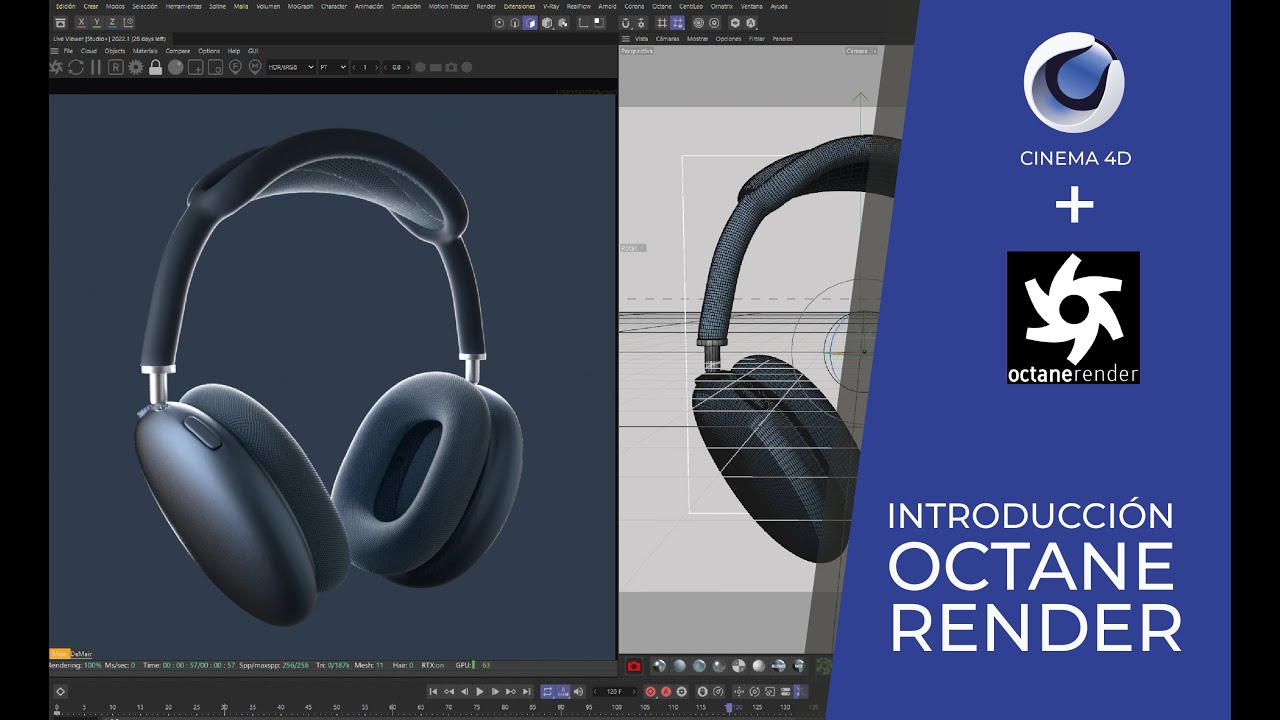Toggle the X axis lock

tap(81, 23)
